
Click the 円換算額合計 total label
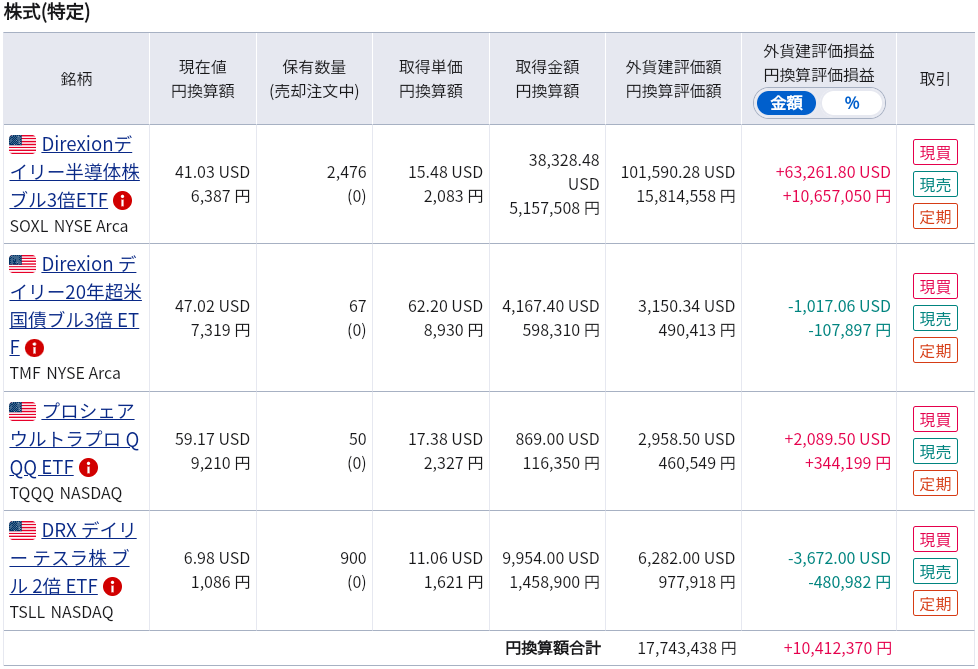(553, 648)
